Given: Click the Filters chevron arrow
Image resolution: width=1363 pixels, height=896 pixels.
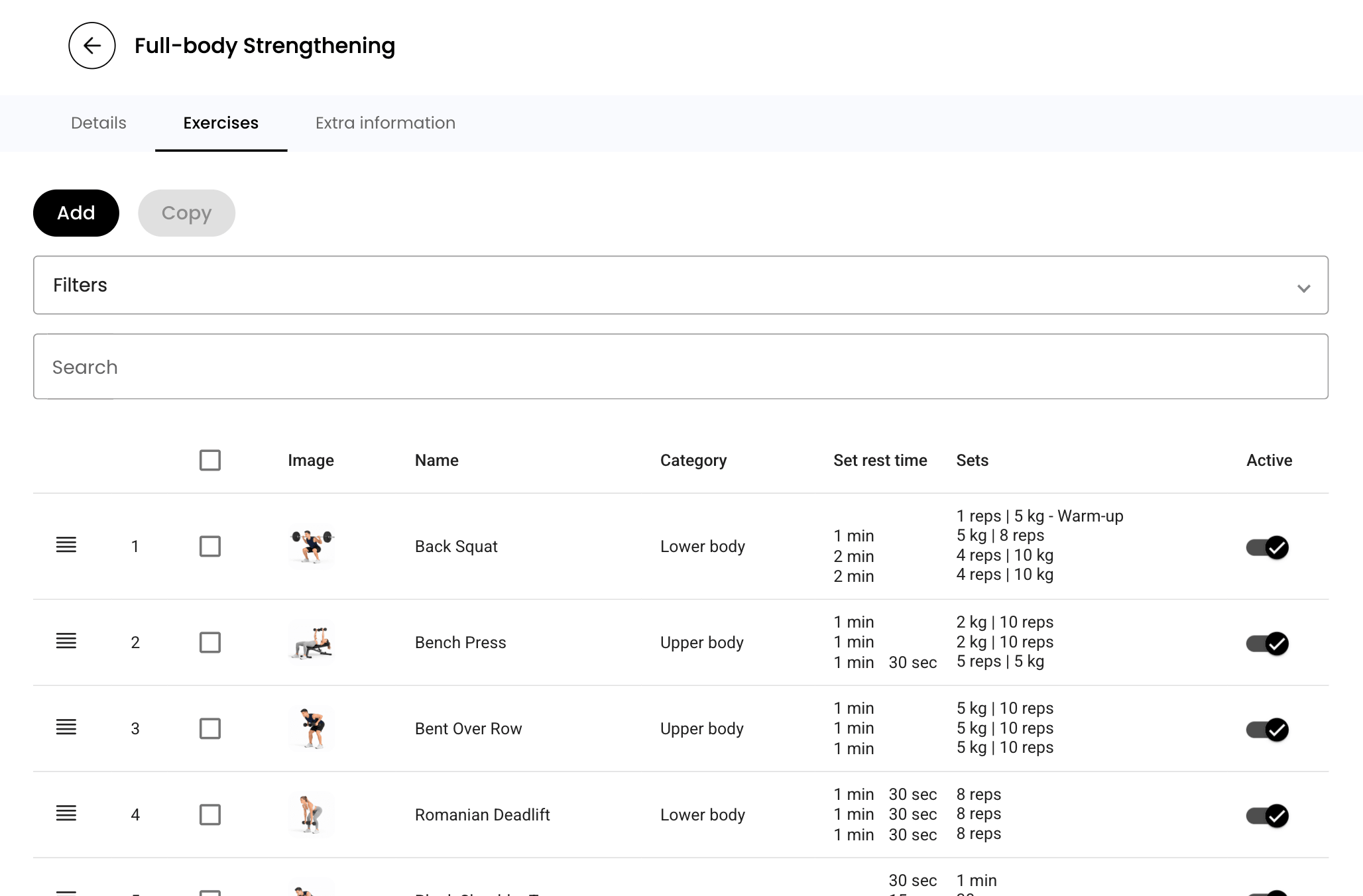Looking at the screenshot, I should [x=1303, y=288].
